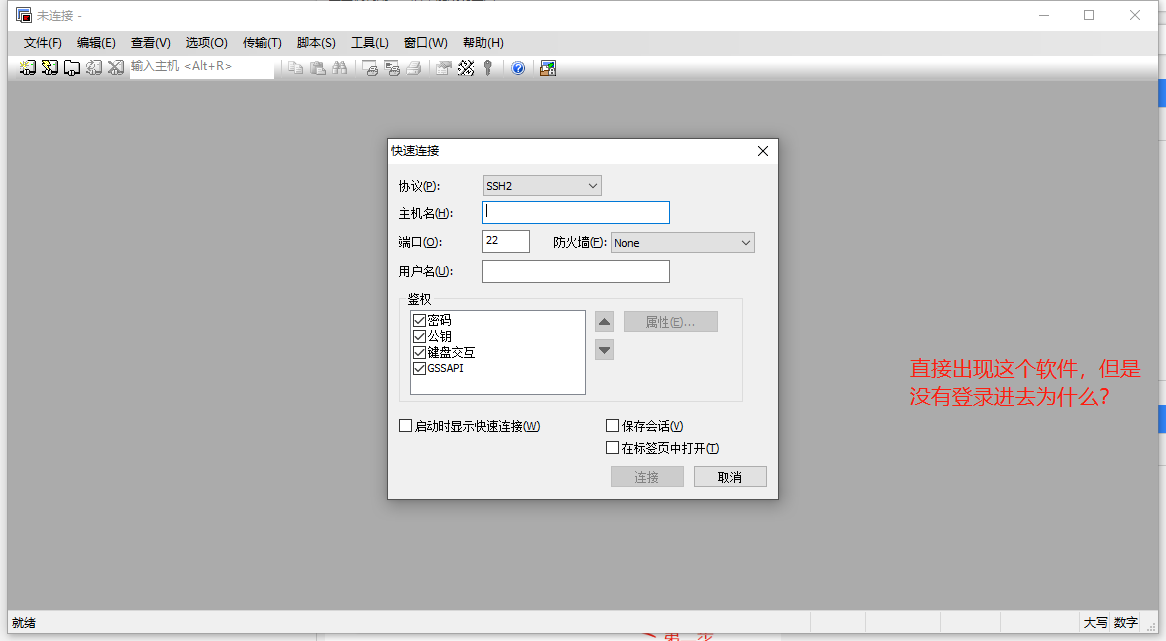The width and height of the screenshot is (1166, 641).
Task: Click the Connect toolbar icon
Action: [28, 68]
